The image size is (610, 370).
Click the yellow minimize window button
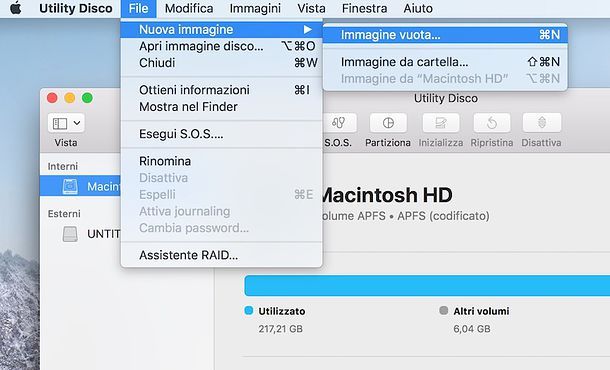tap(70, 98)
